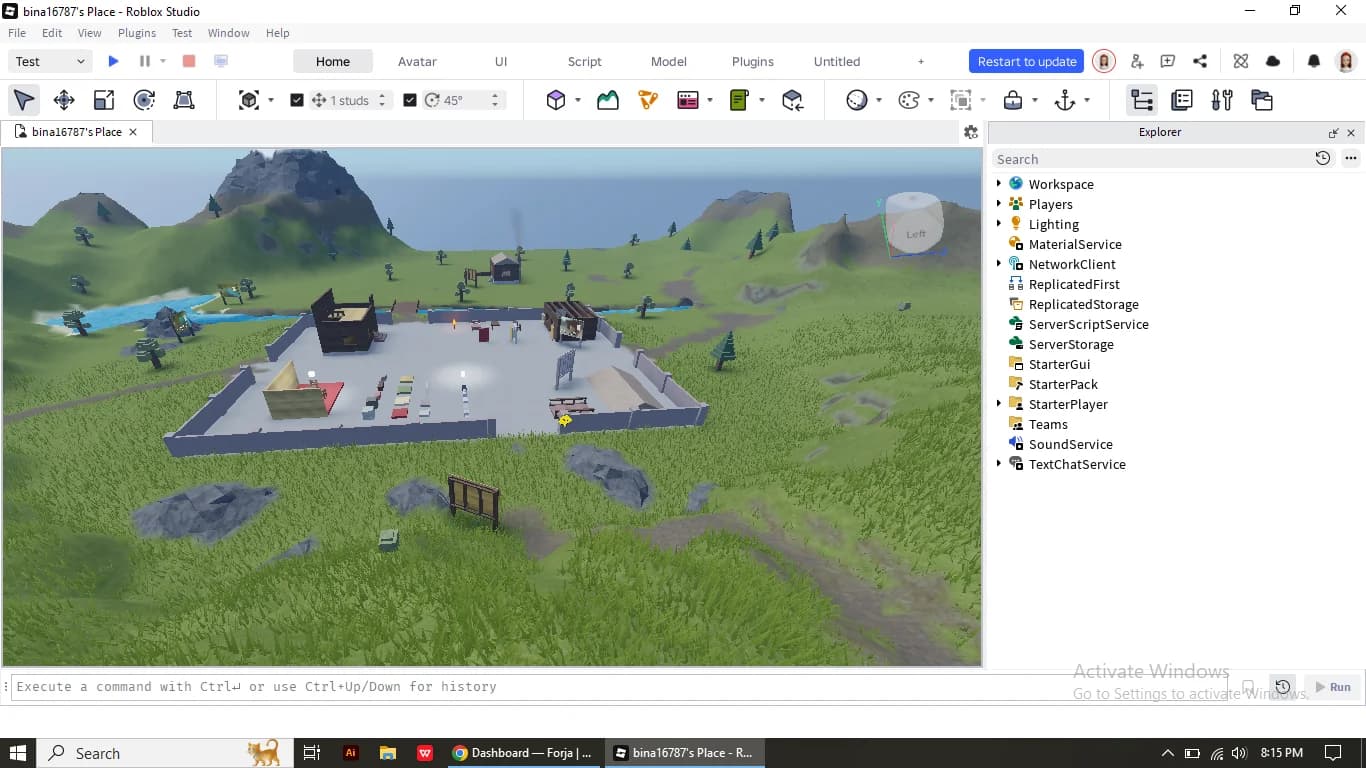Expand the StarterPlayer tree node
The image size is (1366, 768).
[998, 404]
